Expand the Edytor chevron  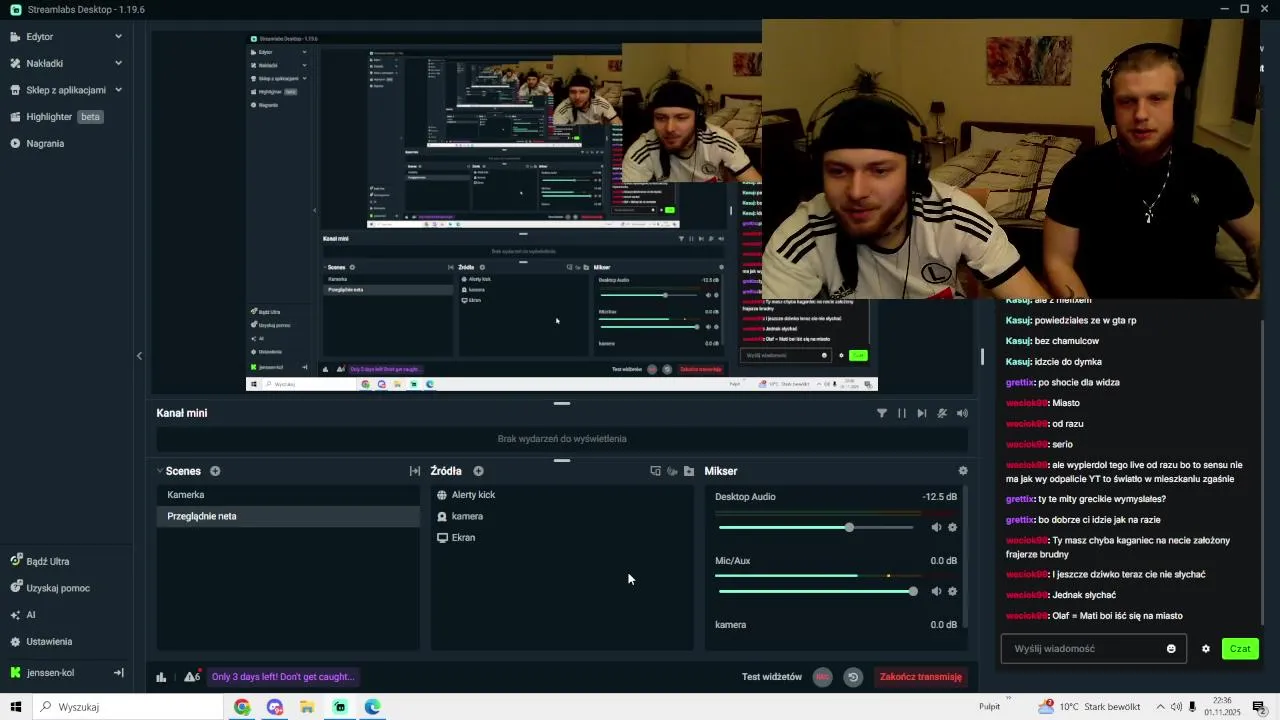click(118, 36)
